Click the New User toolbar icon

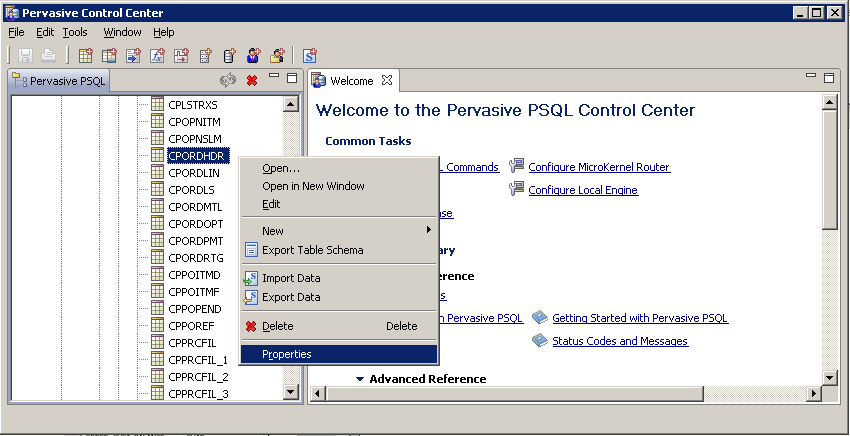(253, 55)
